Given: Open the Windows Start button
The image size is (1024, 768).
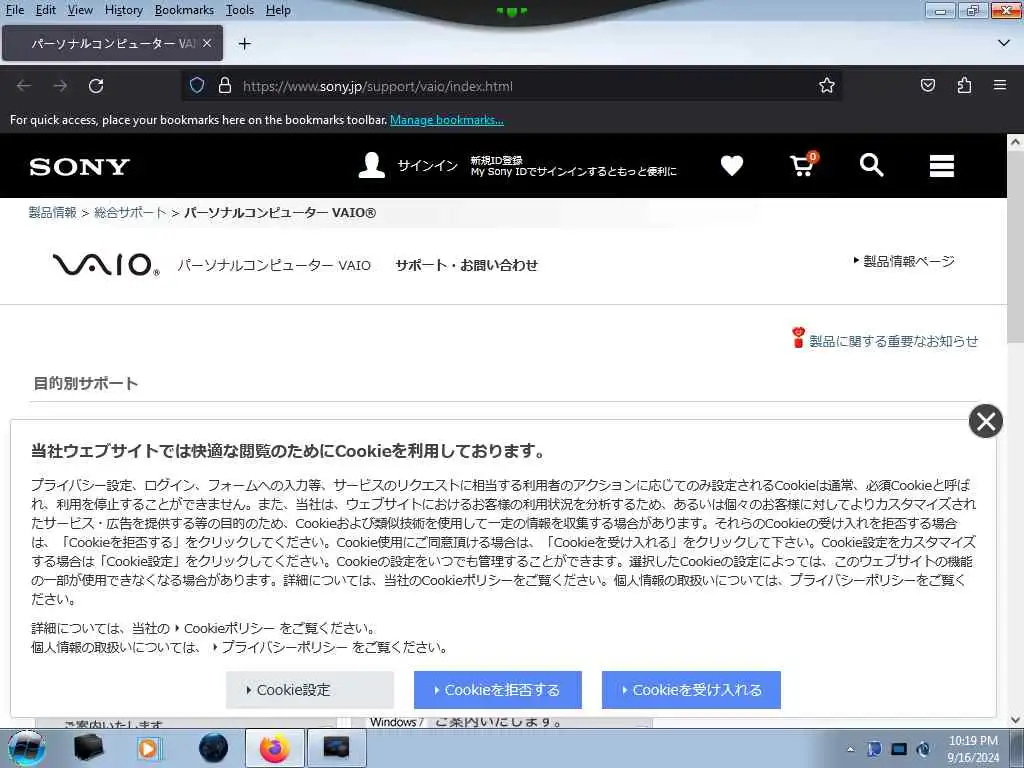Looking at the screenshot, I should [x=26, y=748].
